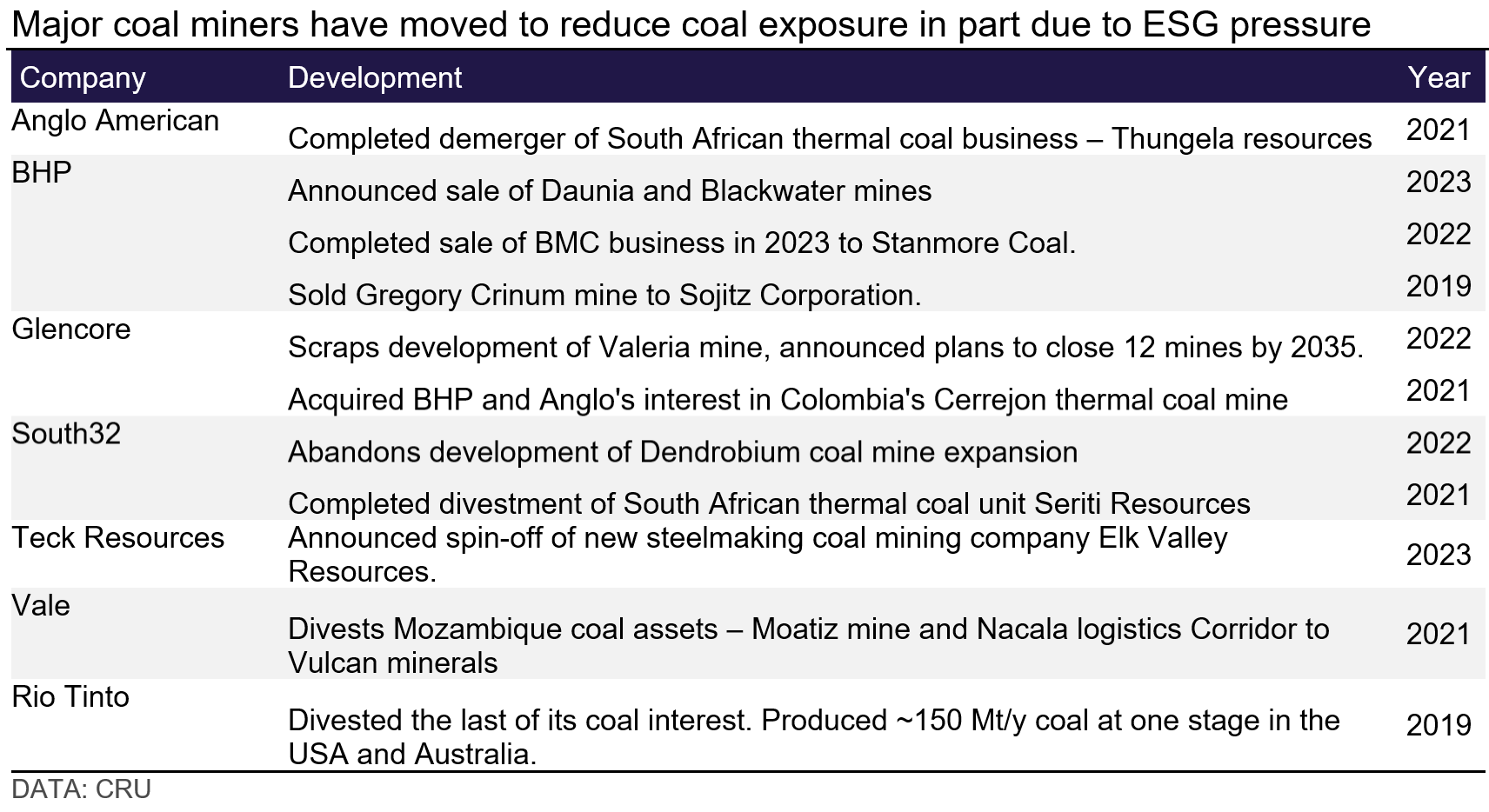Click the Company column header
Image resolution: width=1489 pixels, height=812 pixels.
[x=83, y=78]
